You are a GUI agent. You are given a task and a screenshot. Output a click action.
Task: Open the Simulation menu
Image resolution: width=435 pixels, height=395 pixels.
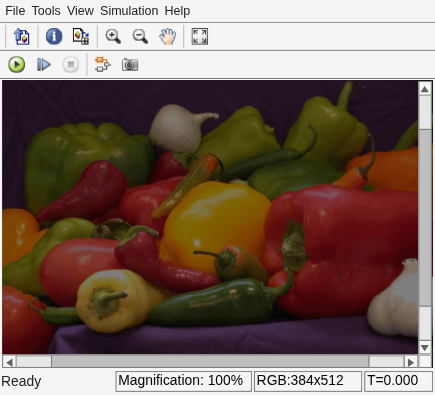tap(129, 11)
